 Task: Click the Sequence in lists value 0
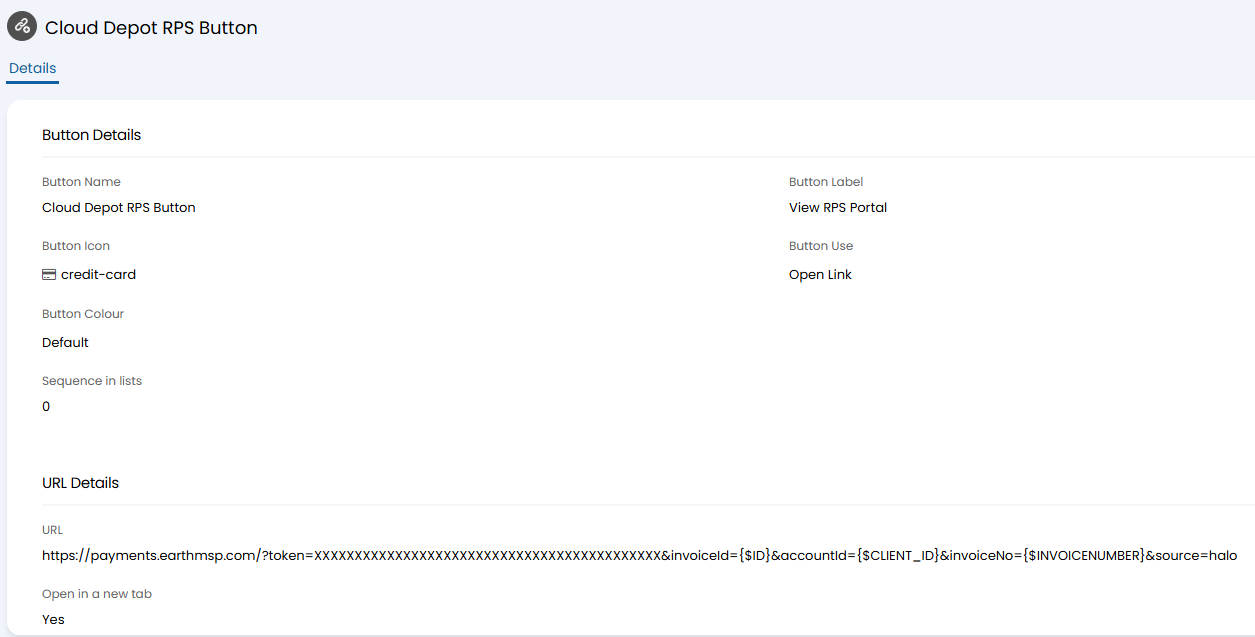coord(46,407)
